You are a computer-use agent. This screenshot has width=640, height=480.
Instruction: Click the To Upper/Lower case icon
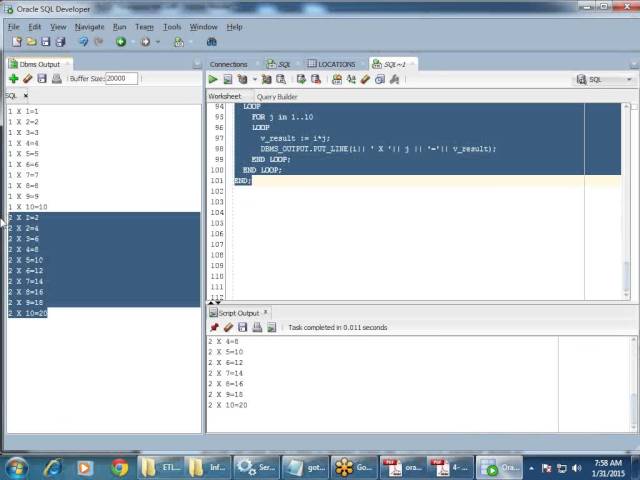(351, 80)
